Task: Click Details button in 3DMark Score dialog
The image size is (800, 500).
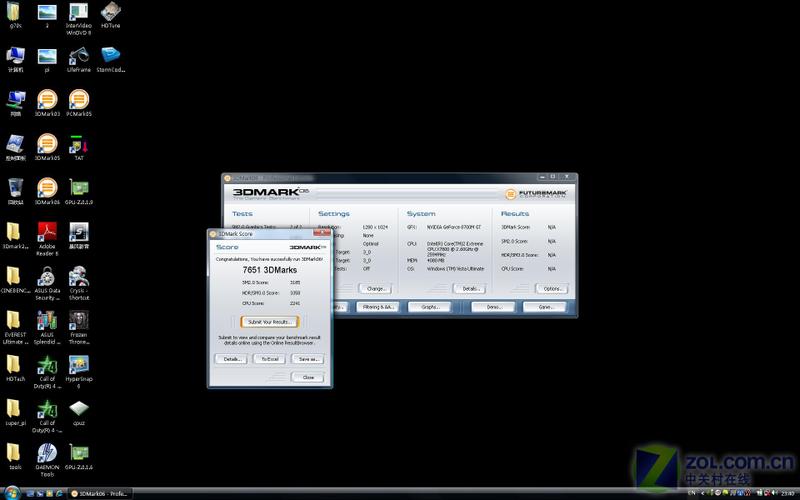Action: pos(232,359)
